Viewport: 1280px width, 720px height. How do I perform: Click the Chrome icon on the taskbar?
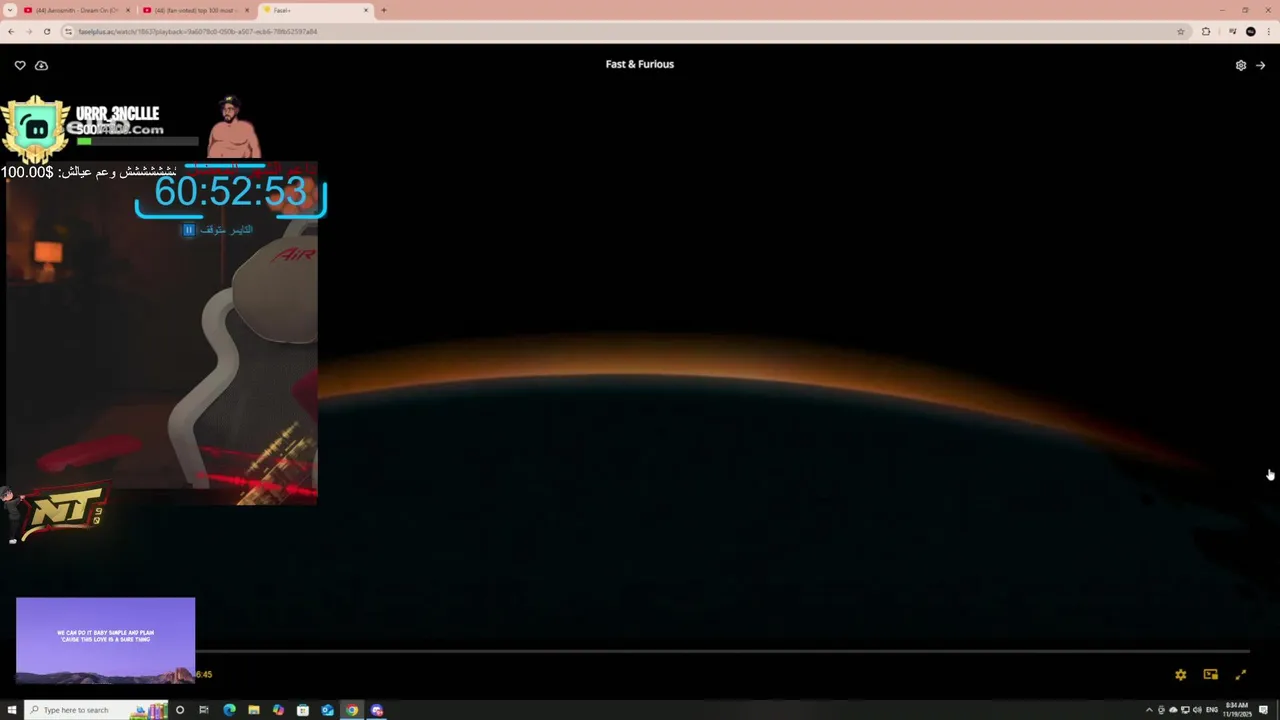[x=352, y=710]
